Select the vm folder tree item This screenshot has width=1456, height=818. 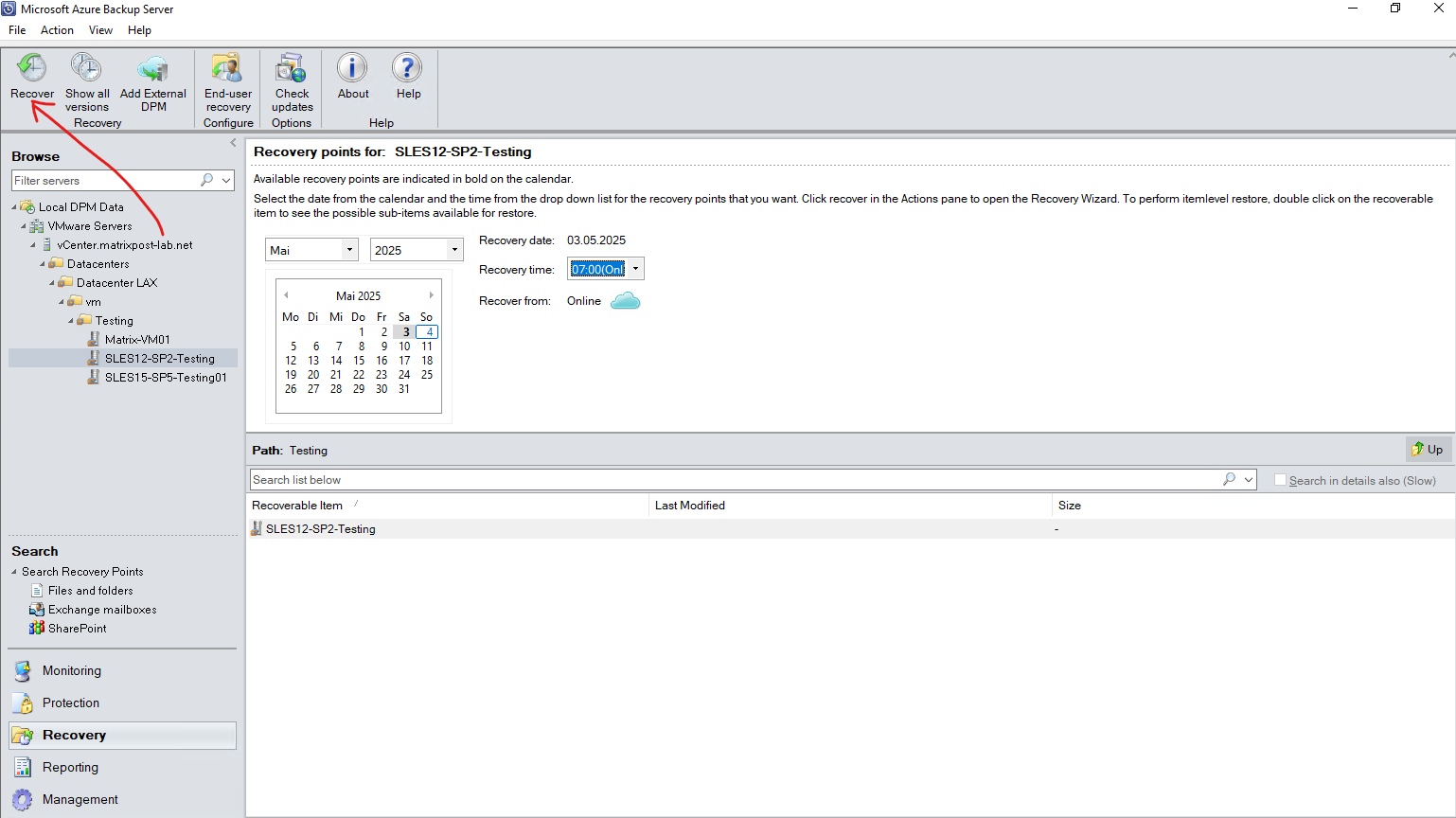[93, 302]
